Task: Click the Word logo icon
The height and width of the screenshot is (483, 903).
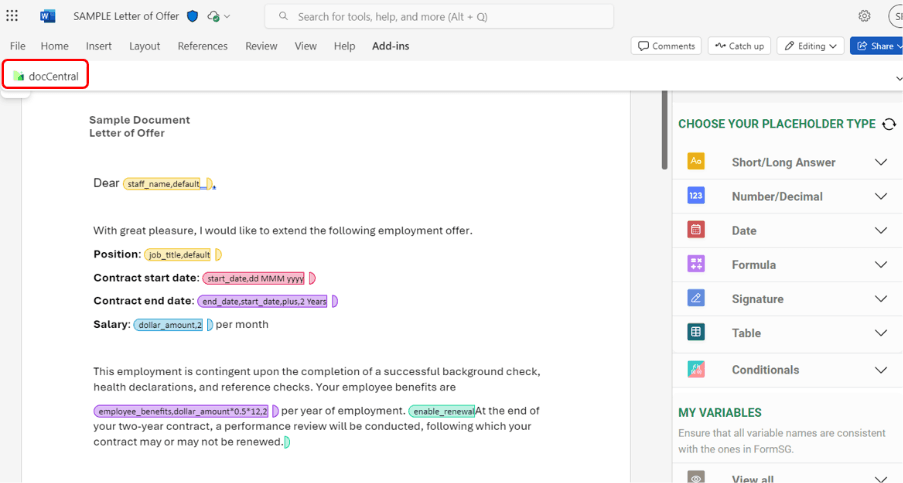Action: point(48,16)
